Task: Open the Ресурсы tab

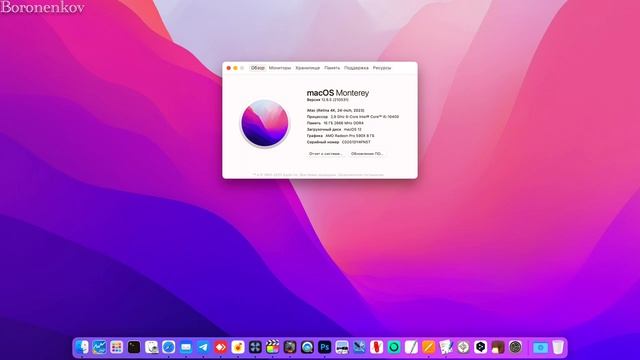Action: (x=382, y=68)
